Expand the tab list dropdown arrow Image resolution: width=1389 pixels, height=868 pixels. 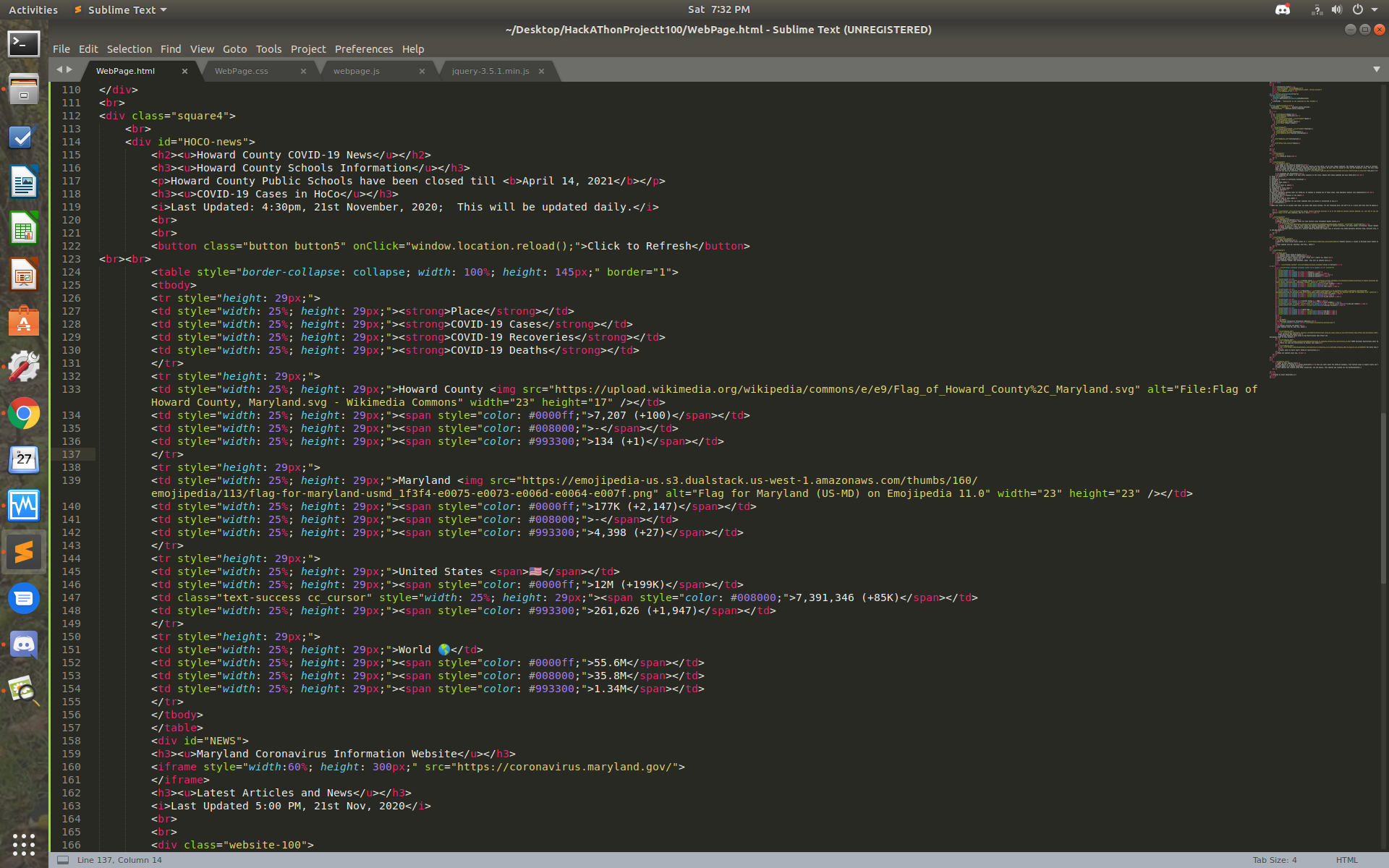point(1376,69)
